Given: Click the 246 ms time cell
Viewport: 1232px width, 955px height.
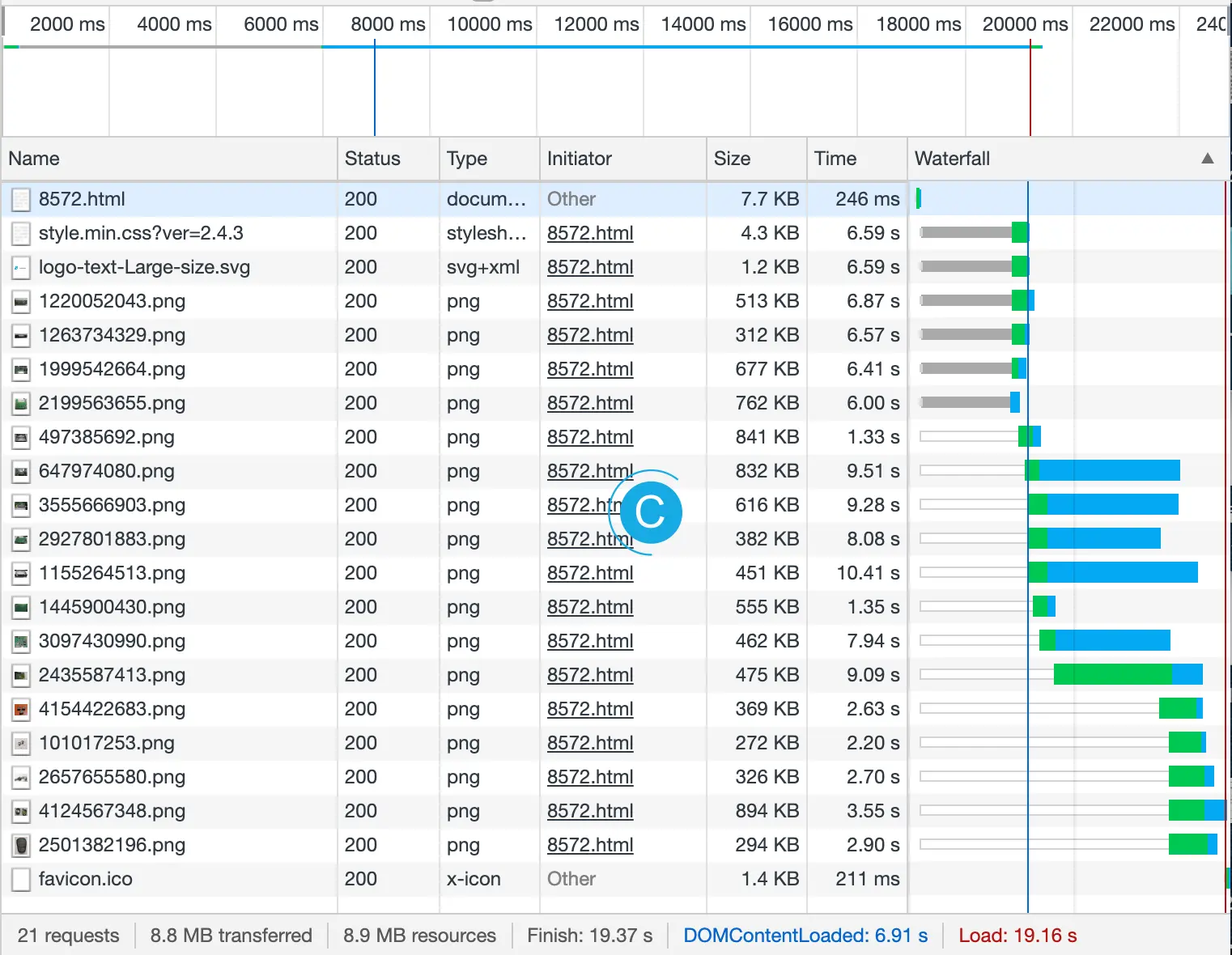Looking at the screenshot, I should coord(857,199).
